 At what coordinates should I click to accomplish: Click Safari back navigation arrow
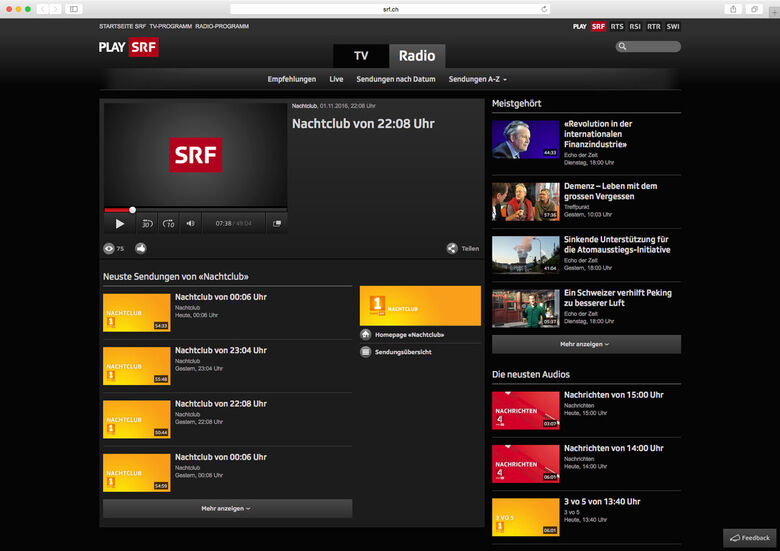tap(43, 9)
